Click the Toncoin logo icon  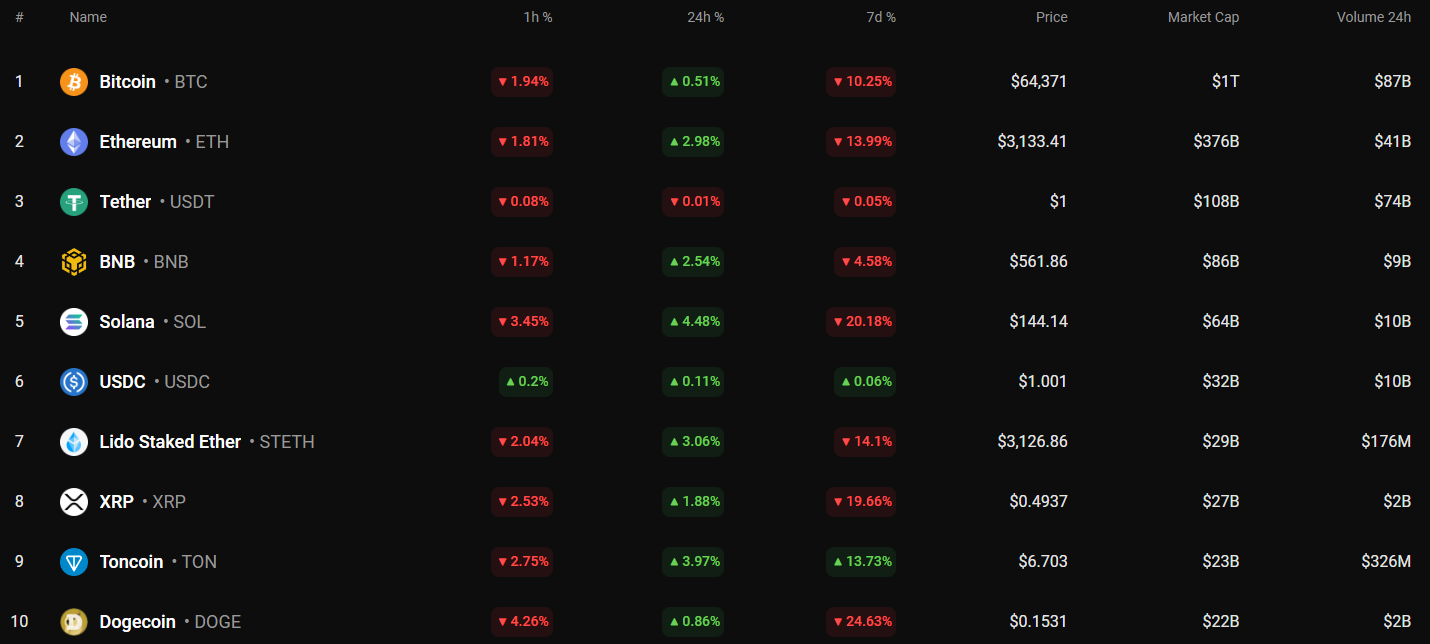[x=74, y=562]
